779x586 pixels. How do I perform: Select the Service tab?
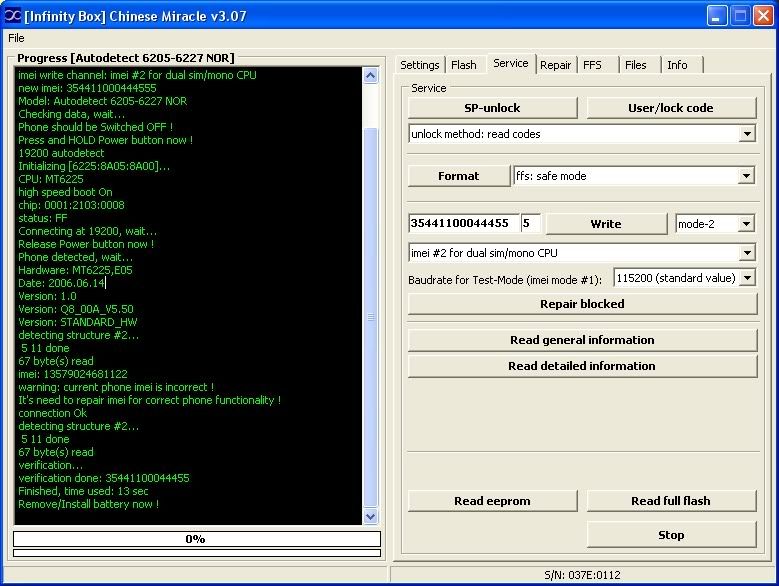coord(511,64)
